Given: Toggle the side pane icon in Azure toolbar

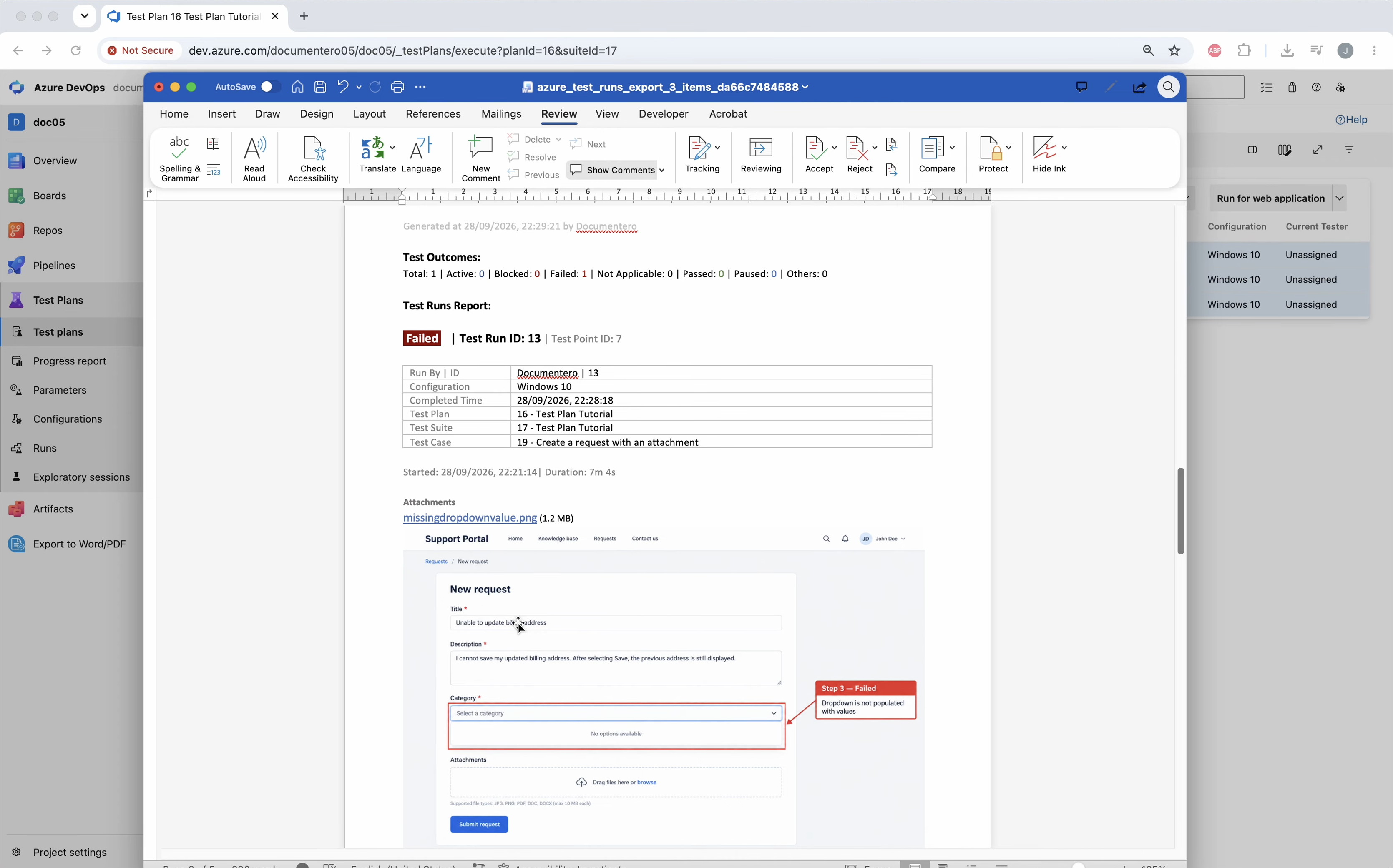Looking at the screenshot, I should click(1252, 150).
